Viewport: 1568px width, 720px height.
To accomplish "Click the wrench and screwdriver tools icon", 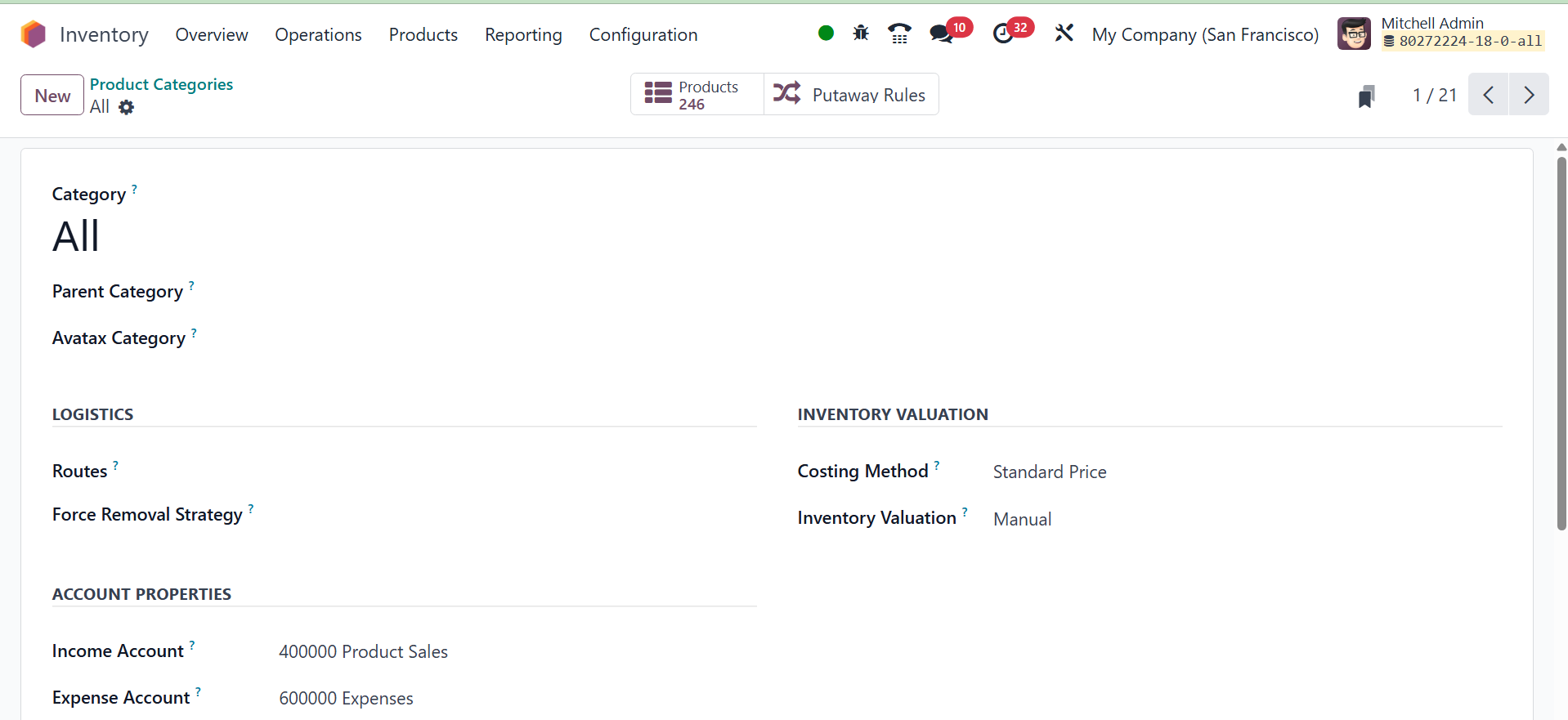I will [x=1064, y=34].
